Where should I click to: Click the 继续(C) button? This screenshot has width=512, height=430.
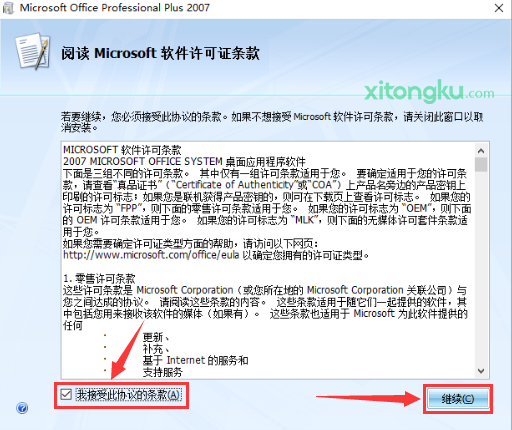(458, 399)
